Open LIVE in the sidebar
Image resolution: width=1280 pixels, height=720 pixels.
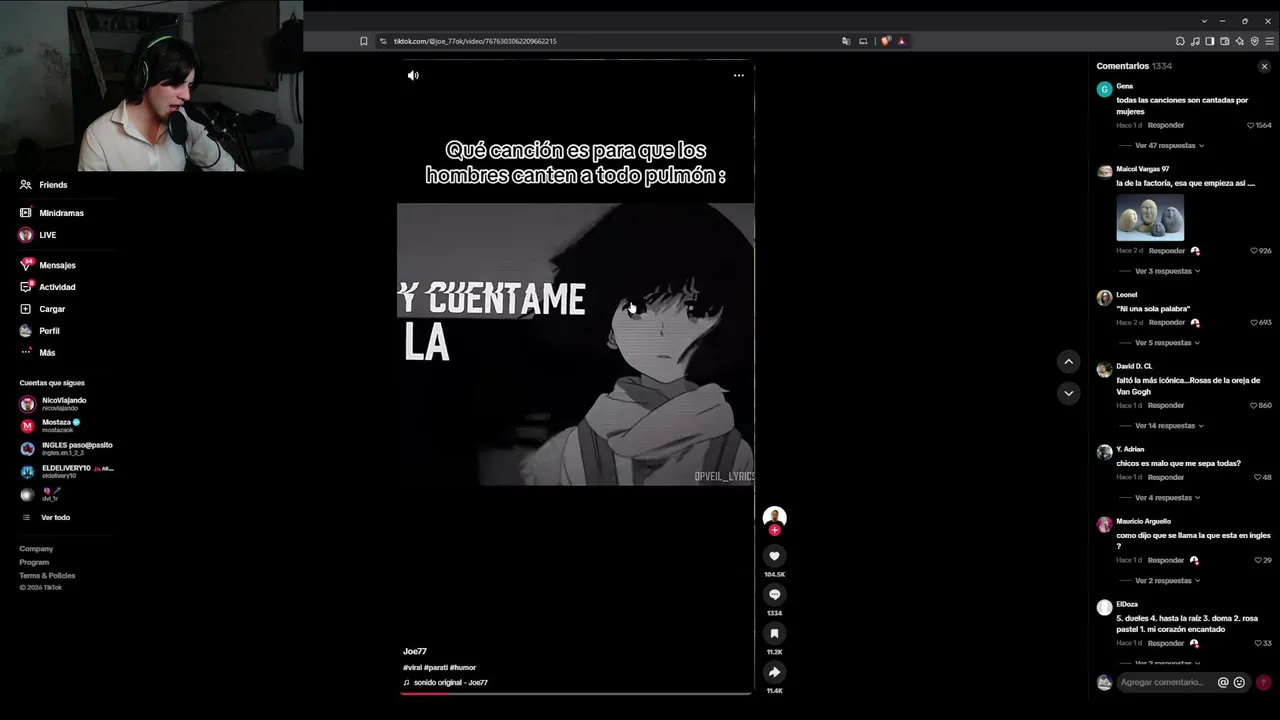[47, 235]
